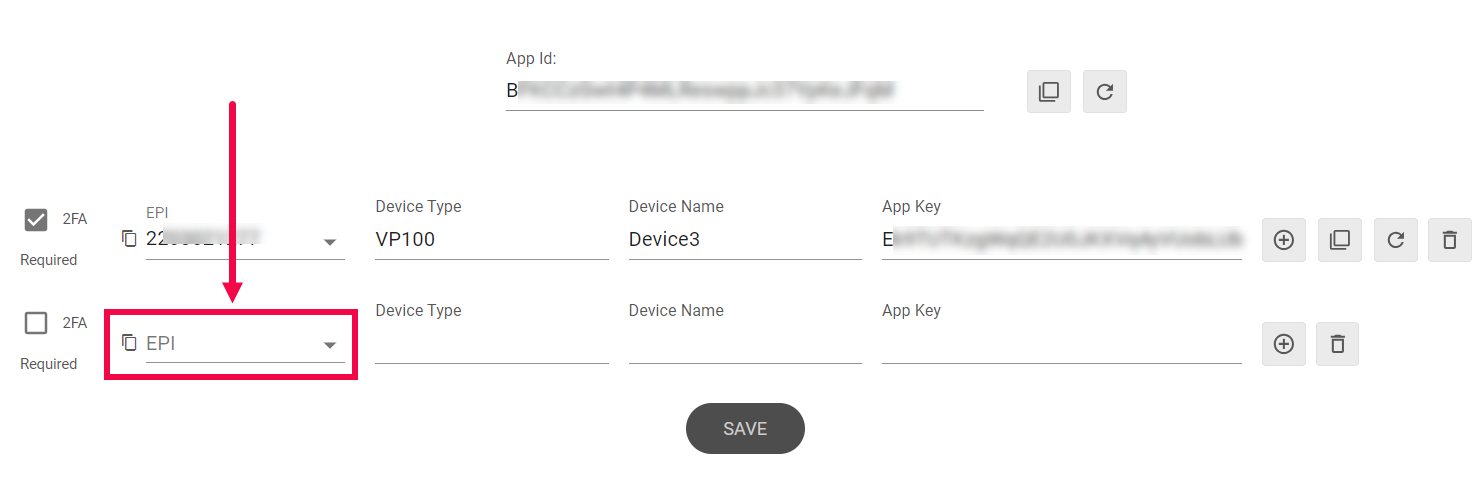
Task: Copy the Device3 App Key
Action: pos(1340,240)
